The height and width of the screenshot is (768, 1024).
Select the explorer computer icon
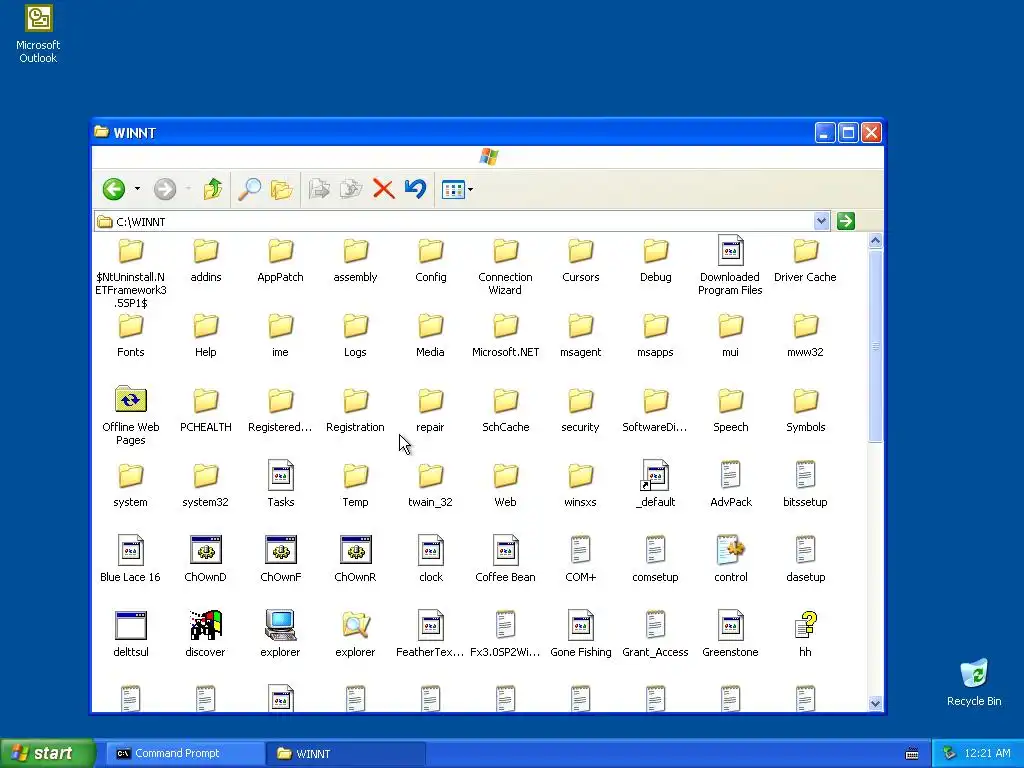(x=281, y=625)
